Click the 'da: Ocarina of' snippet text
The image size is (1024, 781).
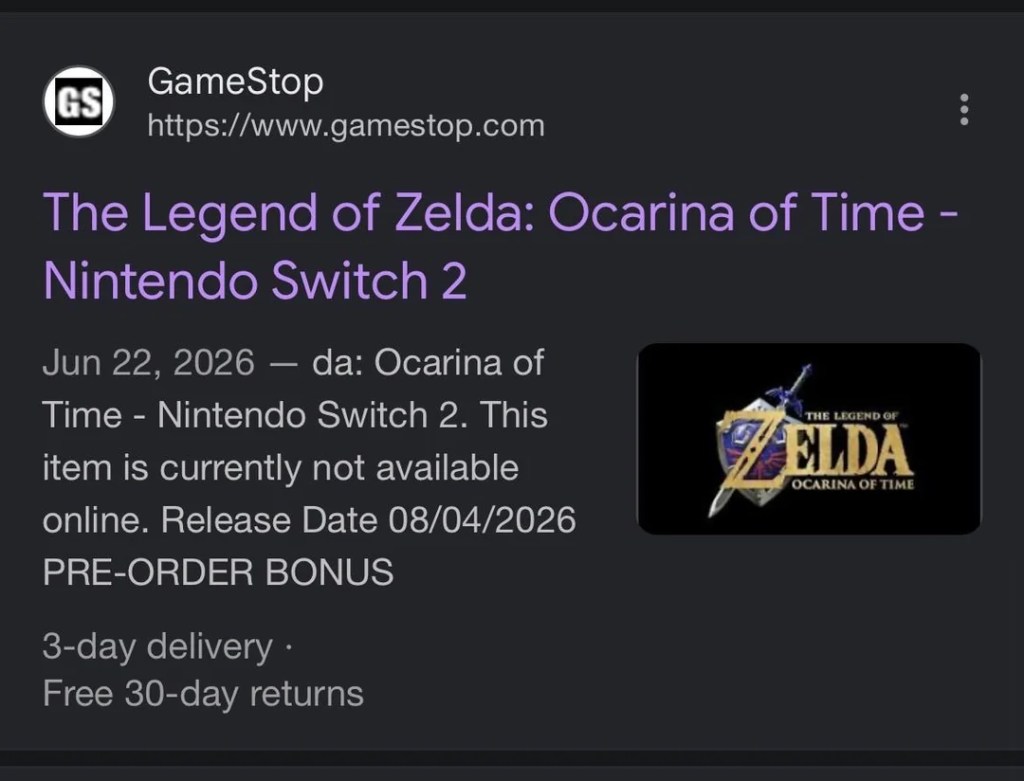tap(428, 362)
